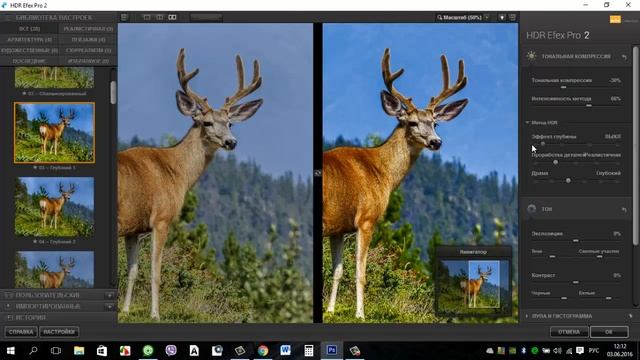
Task: Click the pin icon in Лупа и гистограмма
Action: pyautogui.click(x=631, y=316)
